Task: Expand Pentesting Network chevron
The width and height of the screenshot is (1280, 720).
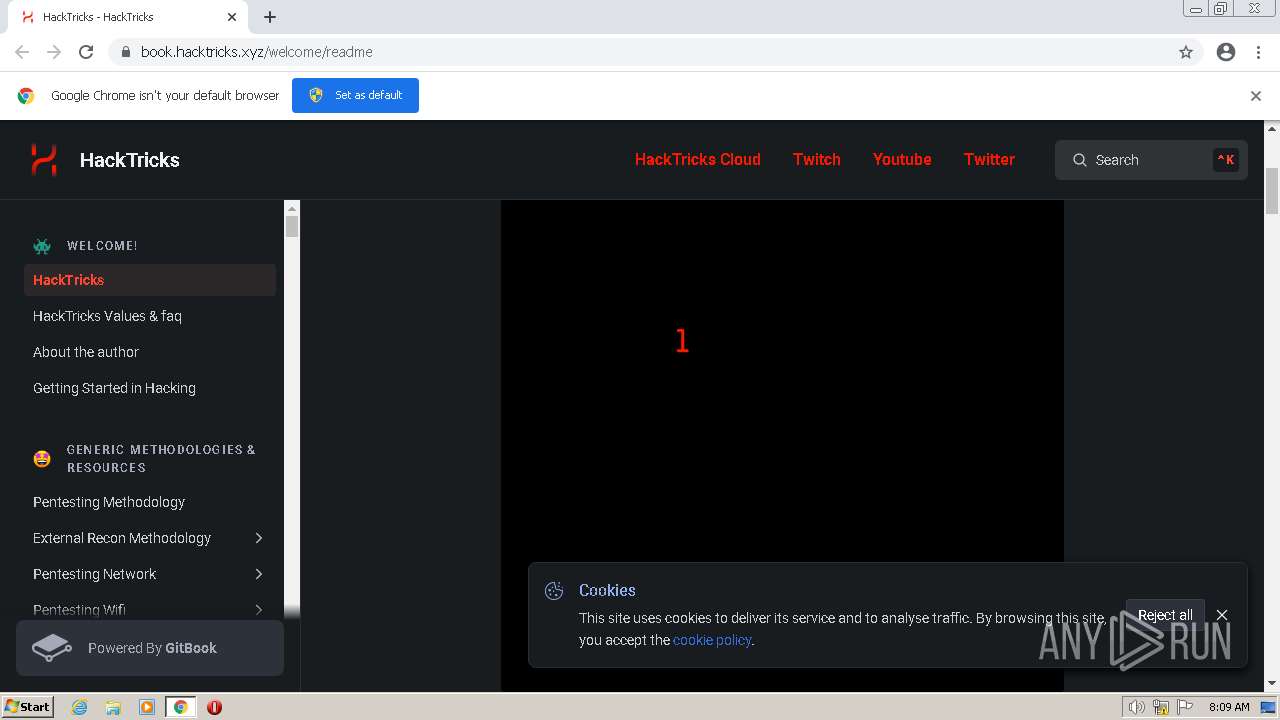Action: (x=259, y=574)
